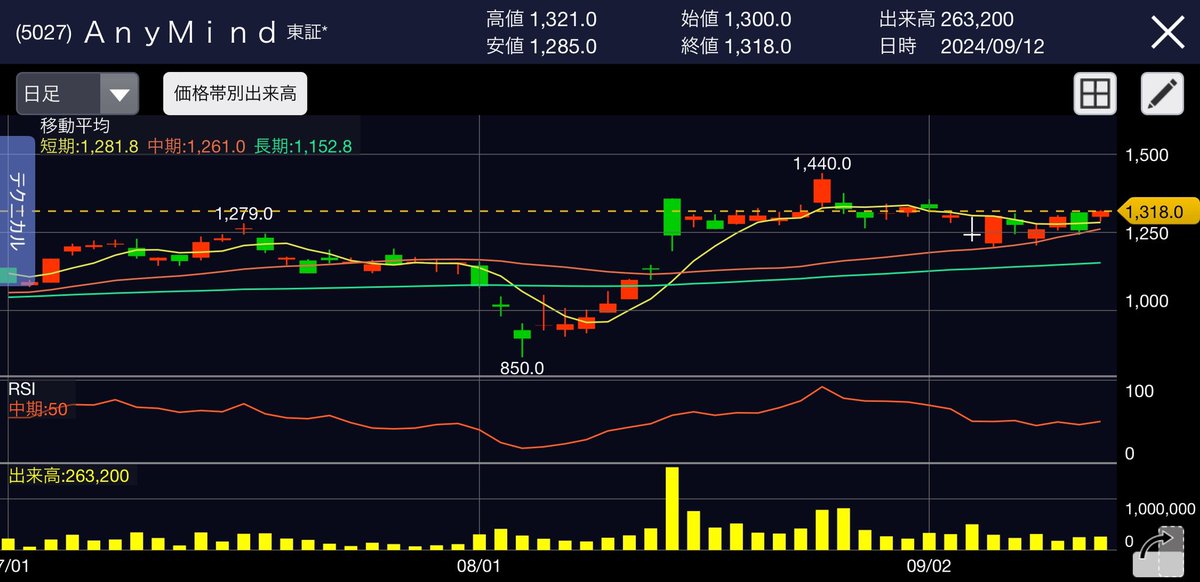Tap the share arrow icon in corner
Image resolution: width=1200 pixels, height=582 pixels.
tap(1157, 551)
